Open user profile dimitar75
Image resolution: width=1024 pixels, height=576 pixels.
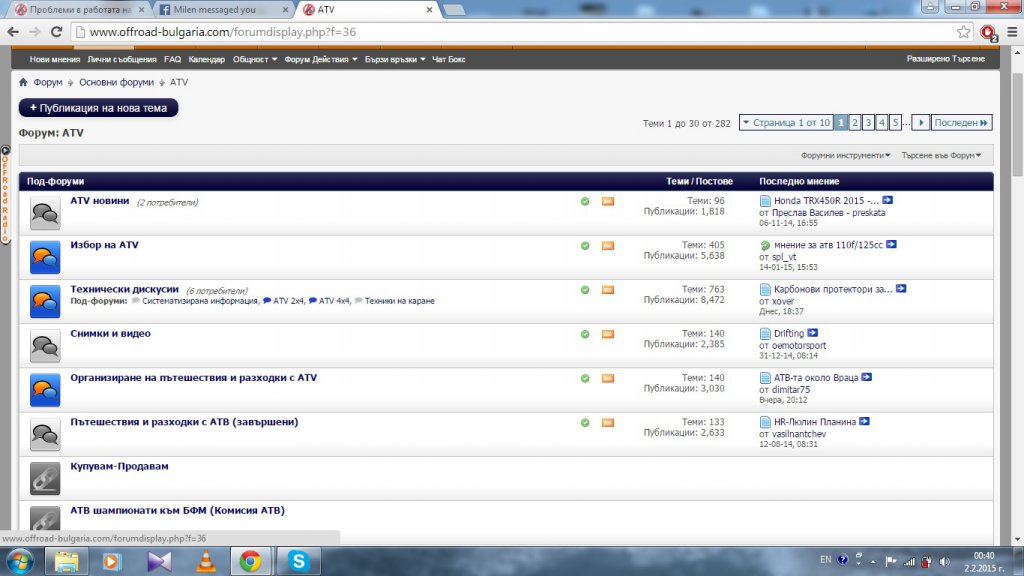click(791, 389)
